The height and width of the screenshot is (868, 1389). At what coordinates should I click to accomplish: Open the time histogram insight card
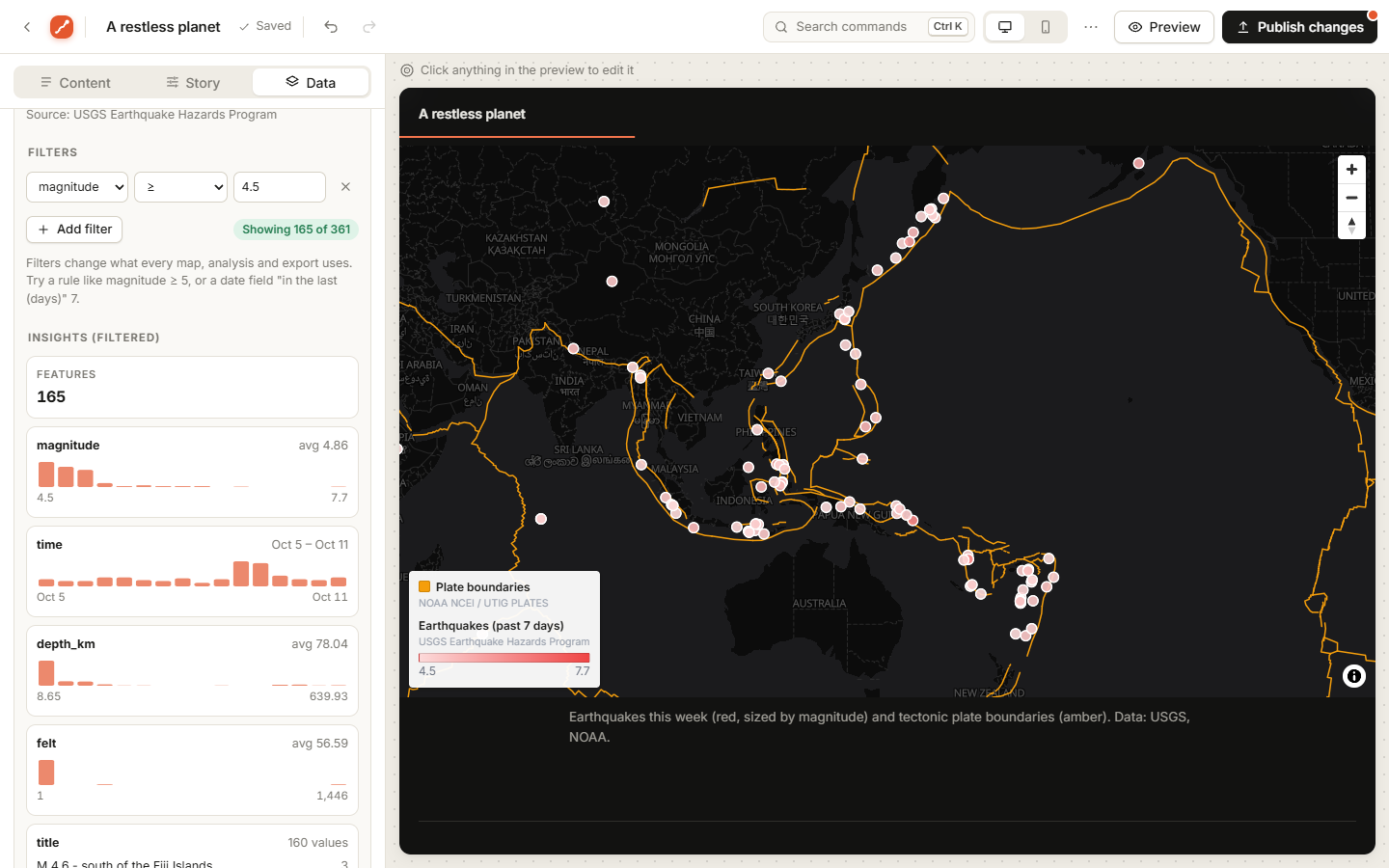click(192, 572)
